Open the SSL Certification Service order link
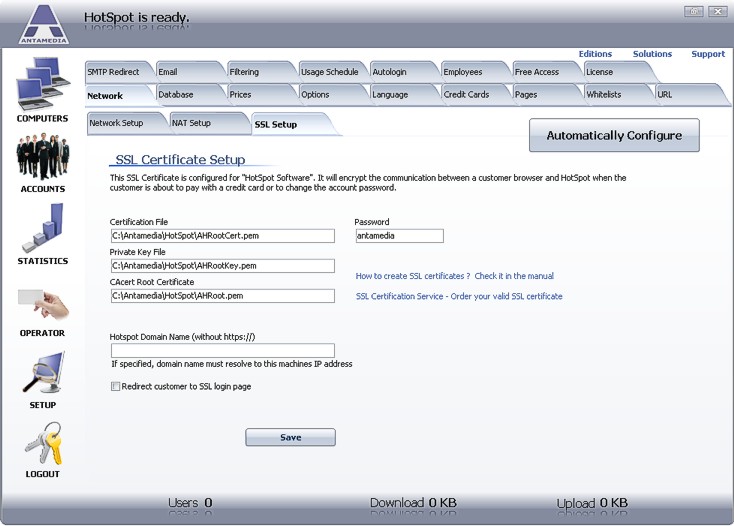734x526 pixels. (459, 296)
